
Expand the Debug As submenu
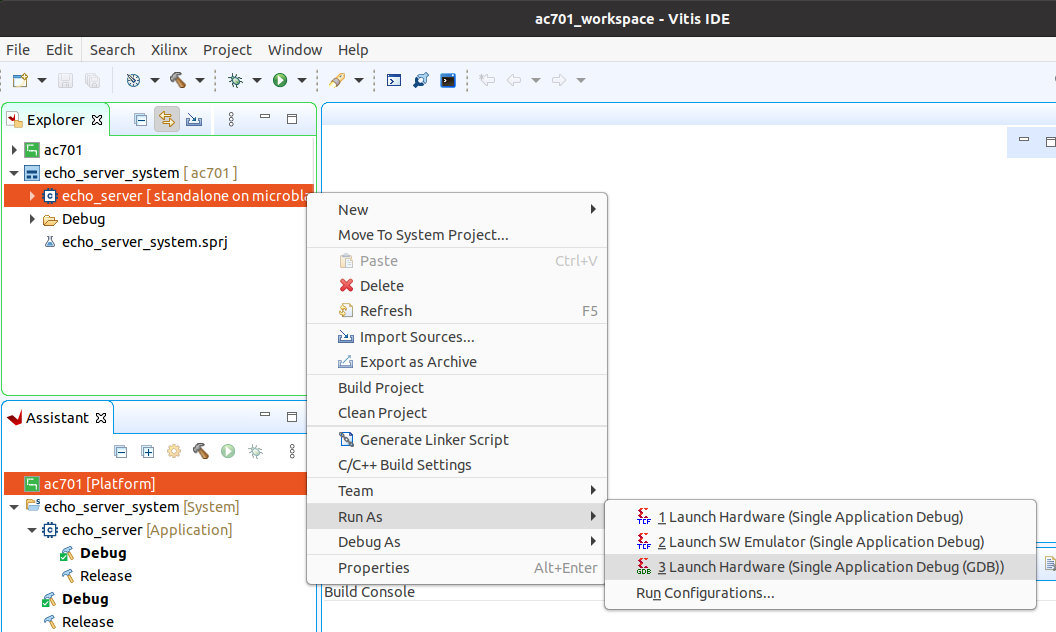click(x=457, y=542)
